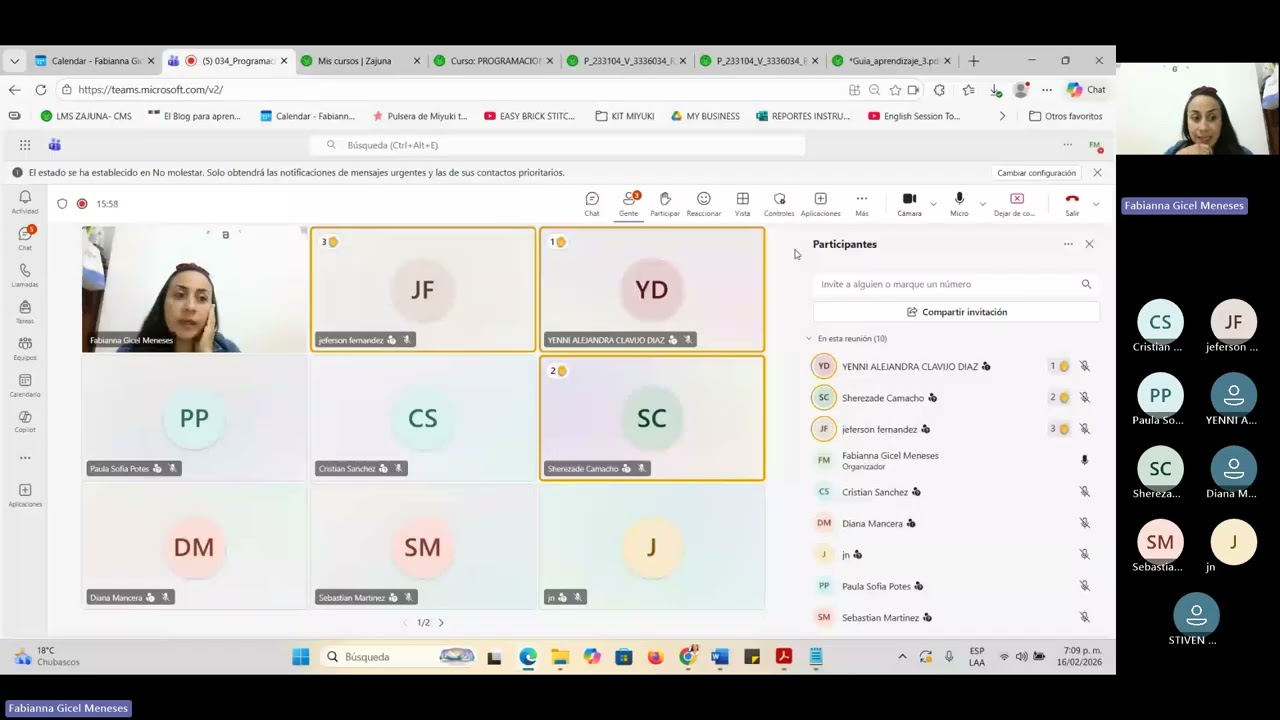This screenshot has width=1280, height=720.
Task: Switch to Guia_aprendizaje_3.pdf browser tab
Action: click(892, 61)
